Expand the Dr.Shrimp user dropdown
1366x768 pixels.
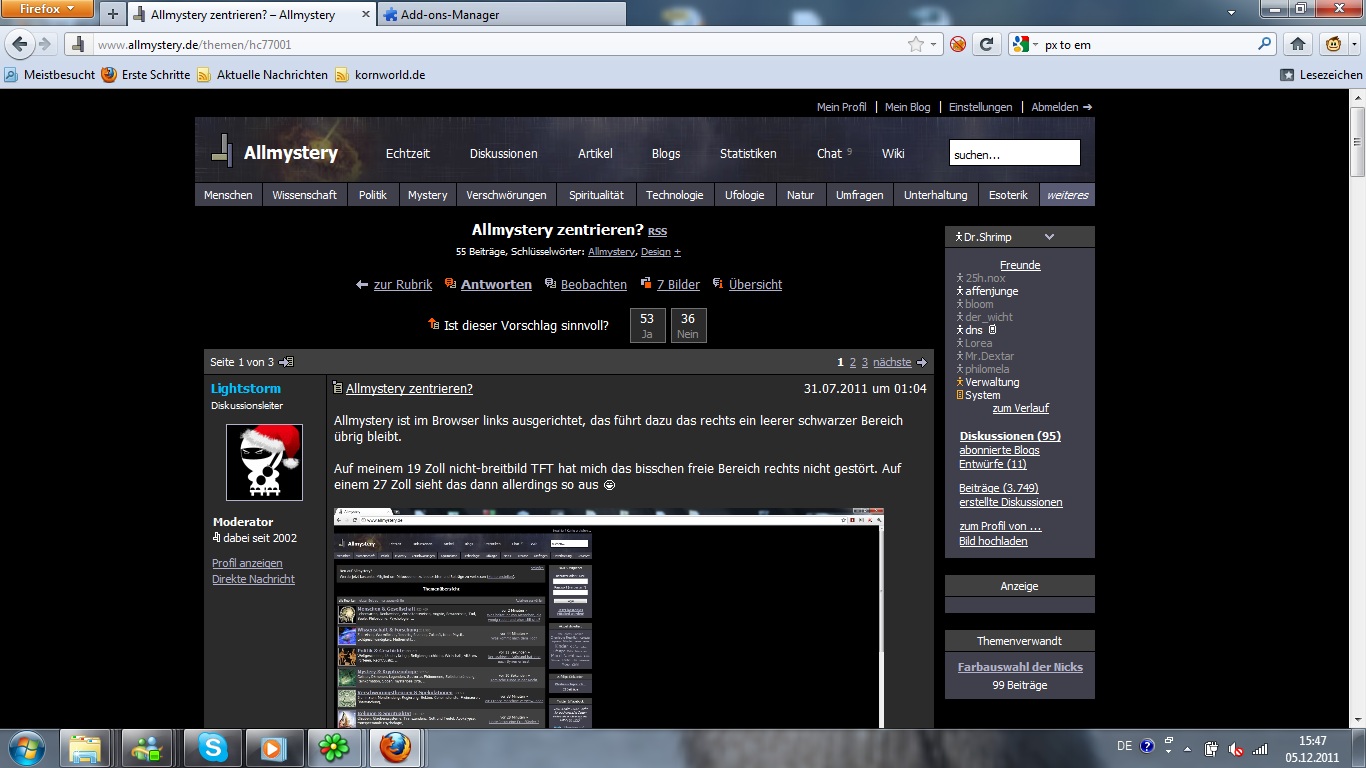[1049, 237]
